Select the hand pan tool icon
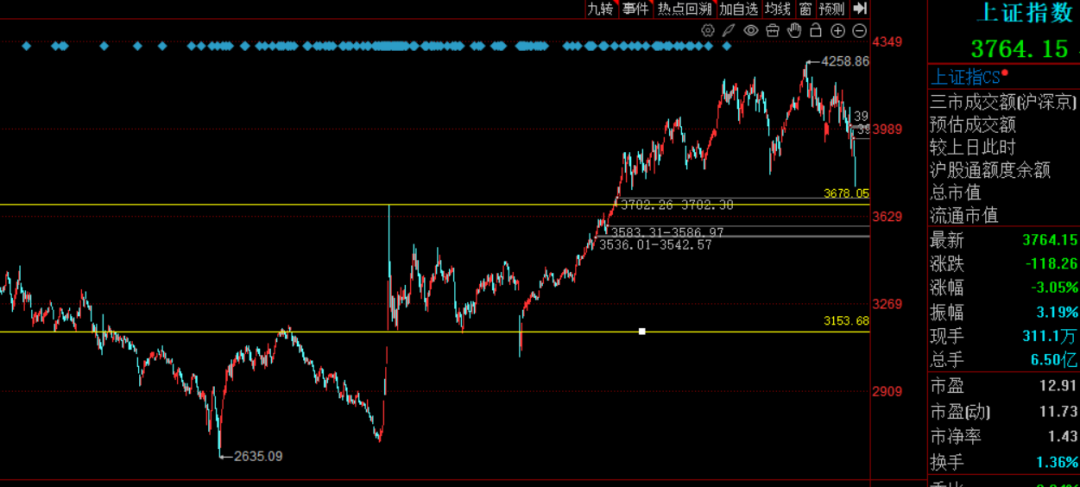Image resolution: width=1080 pixels, height=487 pixels. point(794,30)
